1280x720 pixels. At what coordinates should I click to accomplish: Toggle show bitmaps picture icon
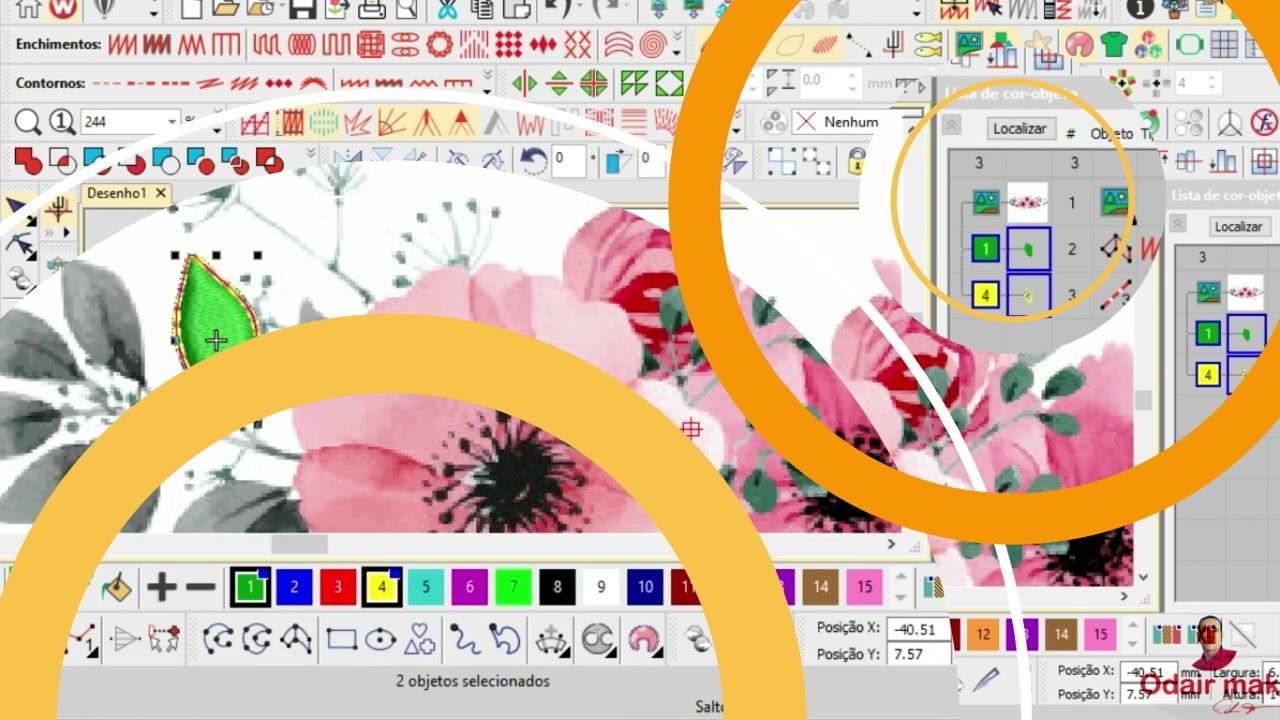pos(969,45)
